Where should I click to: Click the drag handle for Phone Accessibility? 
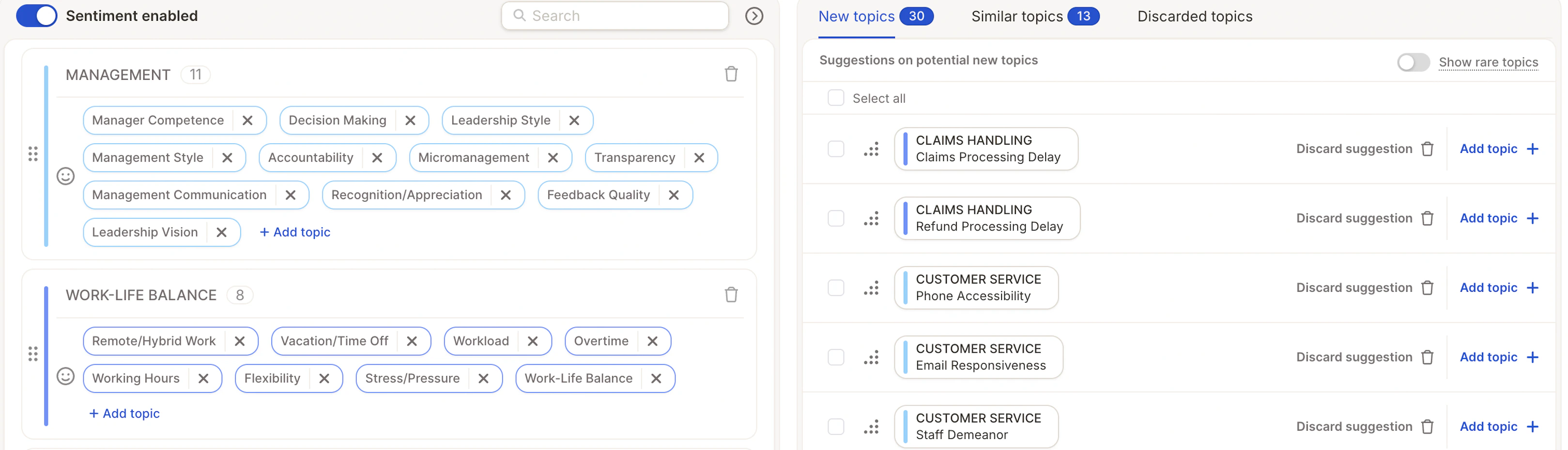872,287
